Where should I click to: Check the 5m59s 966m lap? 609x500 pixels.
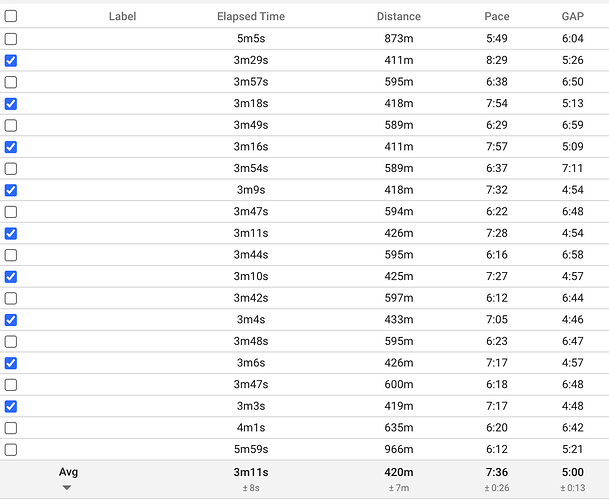10,449
